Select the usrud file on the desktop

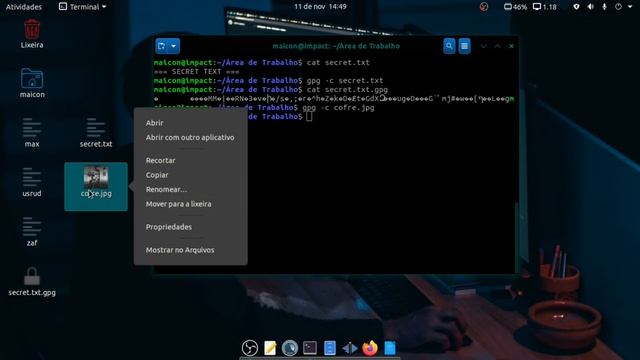32,177
